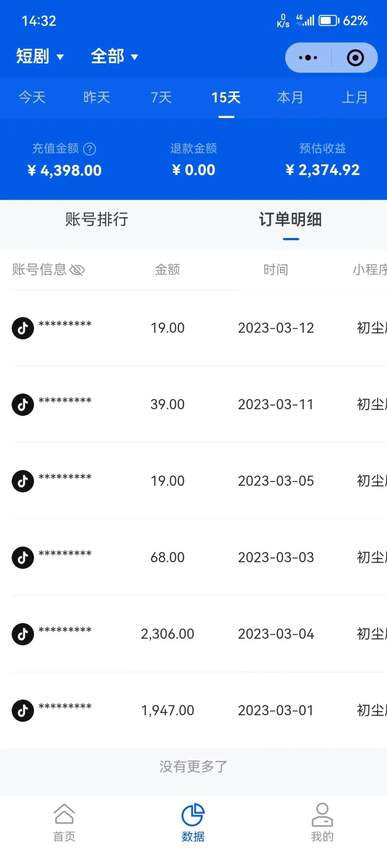The height and width of the screenshot is (850, 387).
Task: Select the 今天 date filter
Action: click(x=33, y=98)
